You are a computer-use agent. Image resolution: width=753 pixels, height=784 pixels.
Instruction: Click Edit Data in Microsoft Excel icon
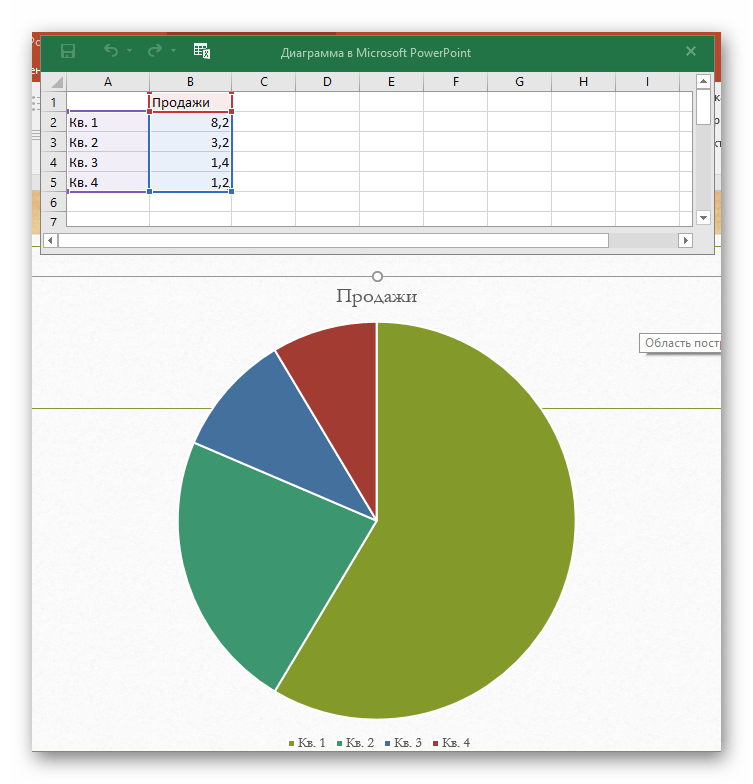click(202, 50)
